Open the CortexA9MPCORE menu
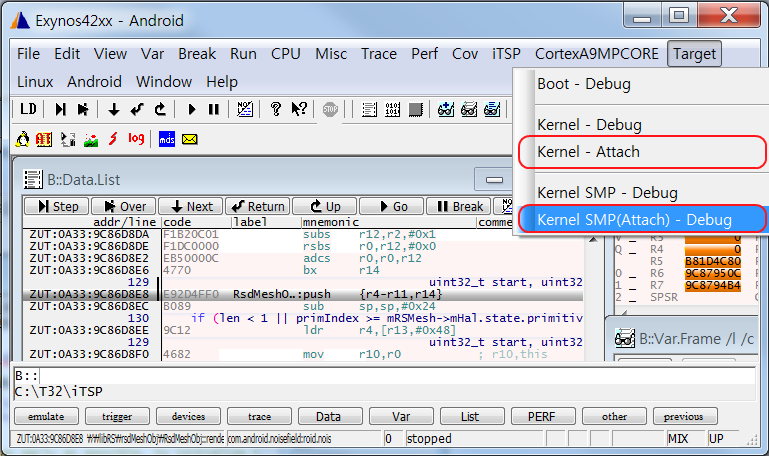769x456 pixels. (x=597, y=54)
